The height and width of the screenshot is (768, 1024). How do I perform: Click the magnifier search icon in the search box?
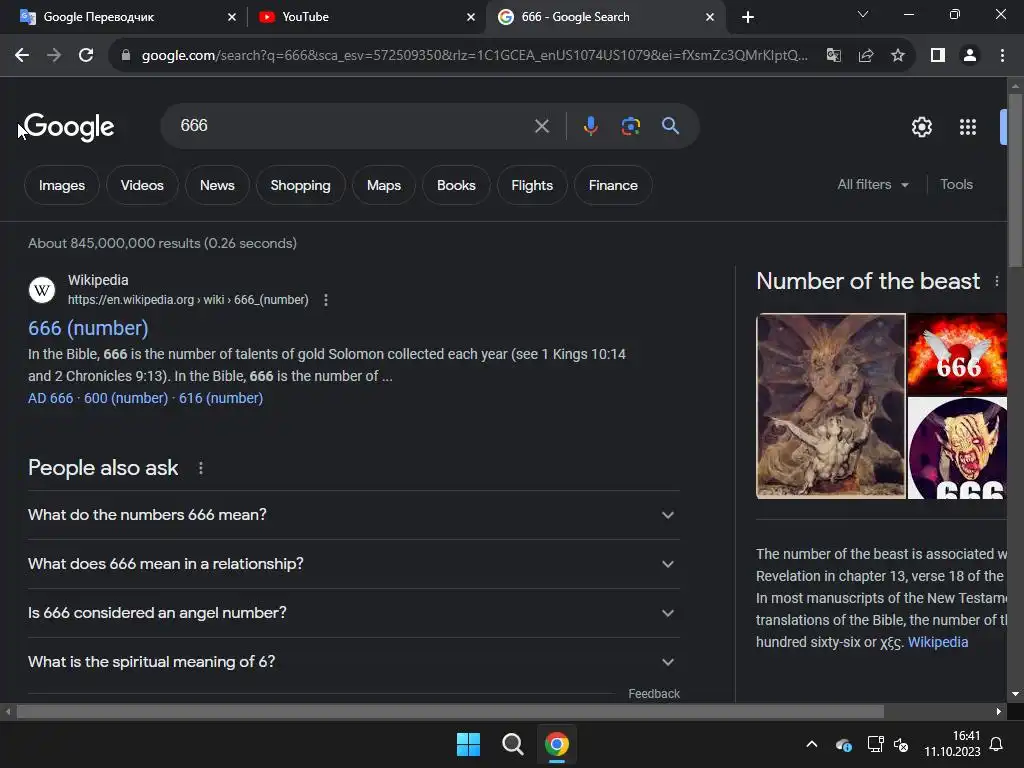pyautogui.click(x=671, y=125)
